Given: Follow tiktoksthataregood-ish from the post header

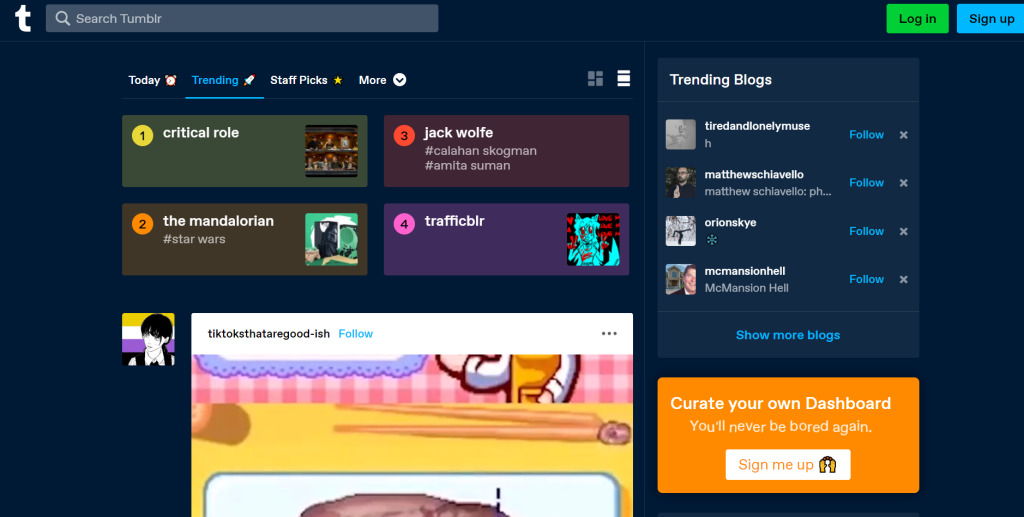Looking at the screenshot, I should point(355,334).
